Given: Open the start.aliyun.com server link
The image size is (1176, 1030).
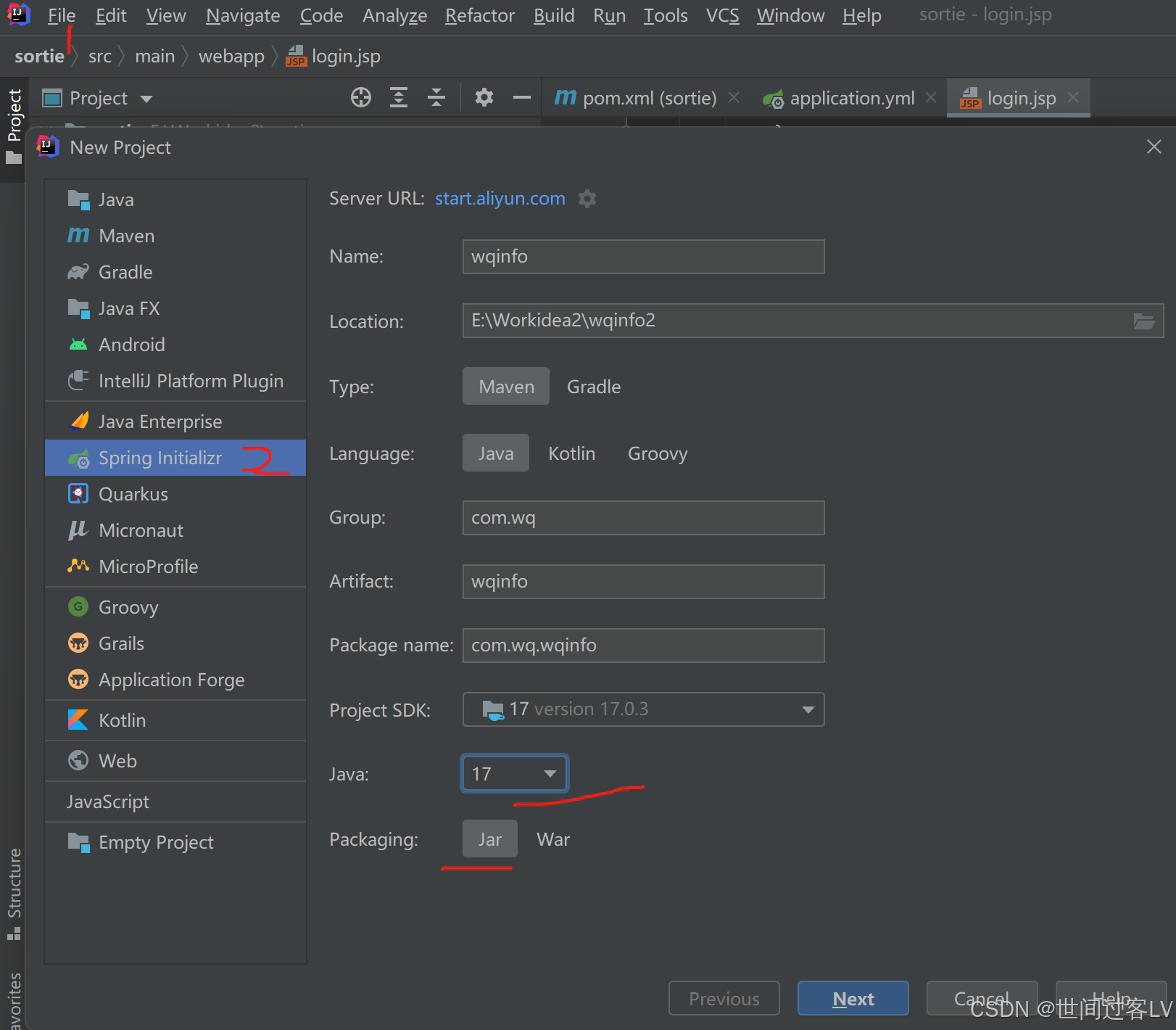Looking at the screenshot, I should tap(500, 199).
